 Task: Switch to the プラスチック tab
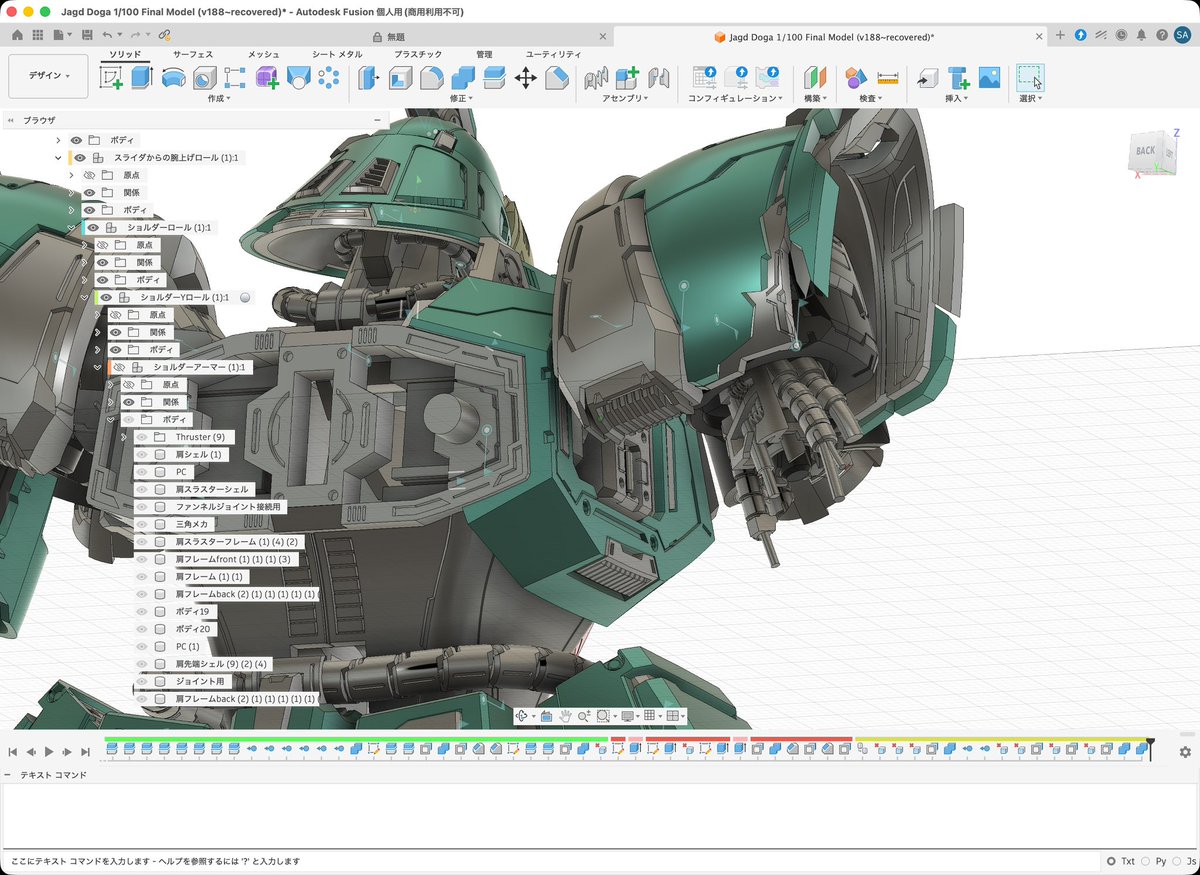(x=419, y=54)
